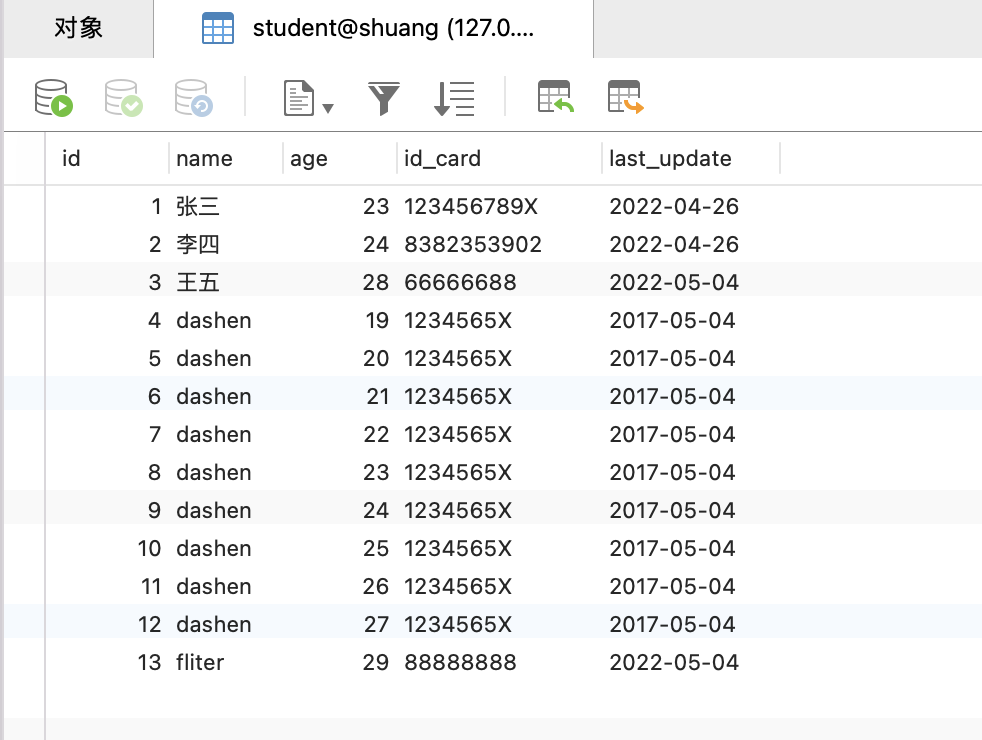Click the import table icon with green arrow
The image size is (982, 740).
(556, 96)
